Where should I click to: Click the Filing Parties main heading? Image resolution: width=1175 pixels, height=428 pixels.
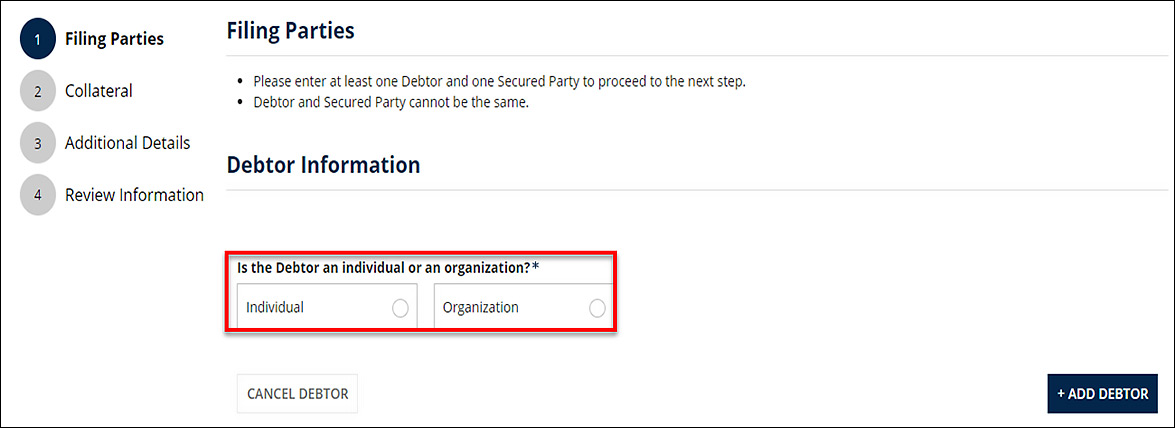point(290,31)
